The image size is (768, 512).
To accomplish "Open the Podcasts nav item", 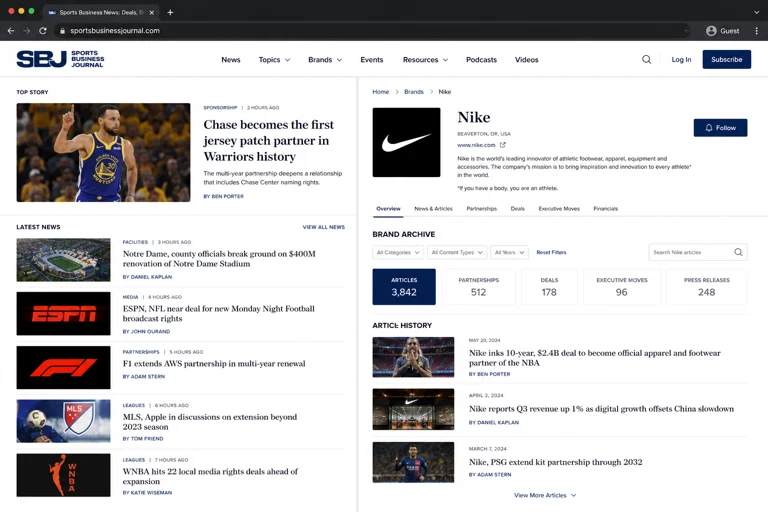I will (481, 60).
